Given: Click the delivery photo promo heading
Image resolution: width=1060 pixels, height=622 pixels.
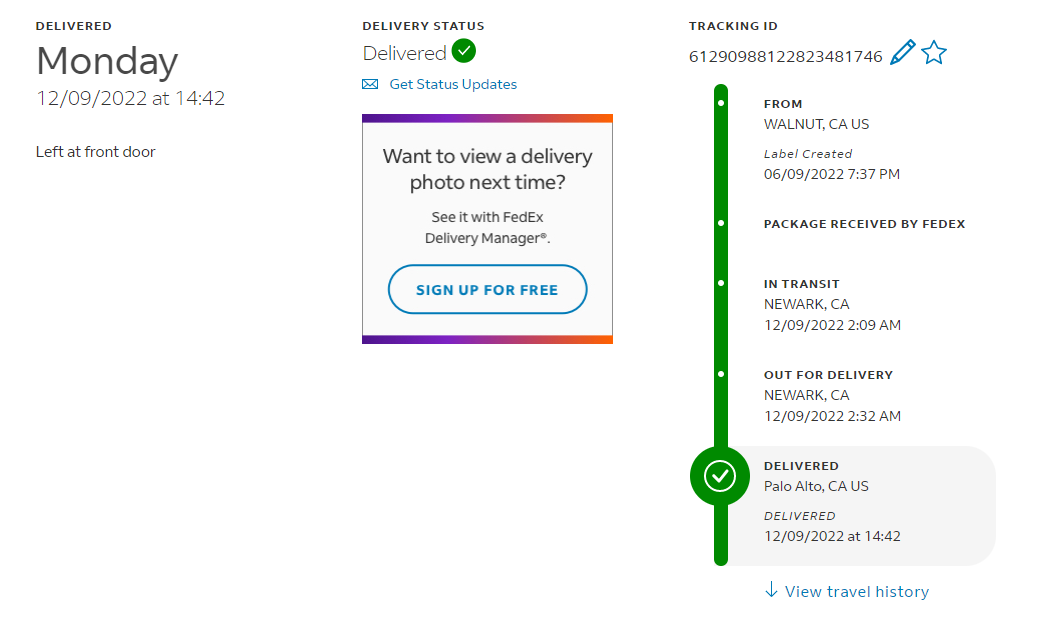Looking at the screenshot, I should point(487,169).
